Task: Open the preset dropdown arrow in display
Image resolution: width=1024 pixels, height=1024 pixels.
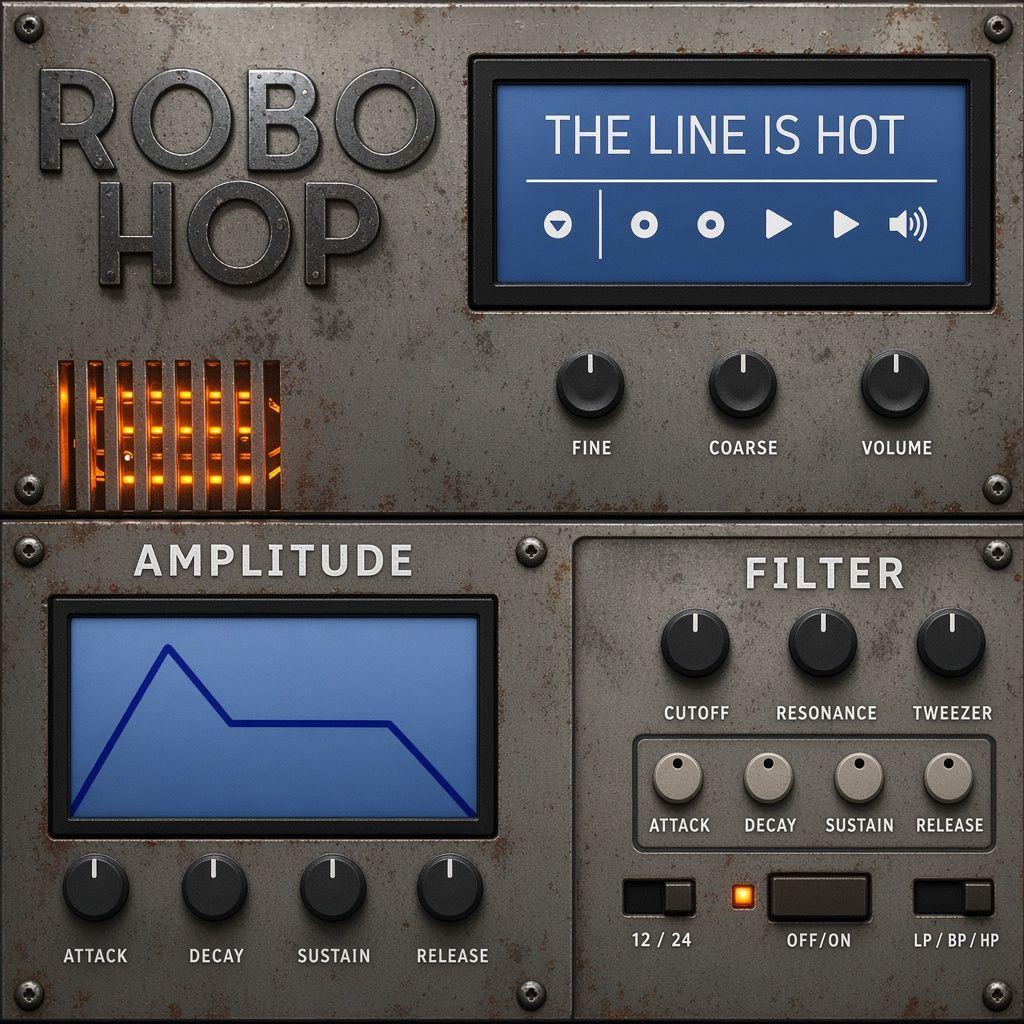Action: coord(558,225)
